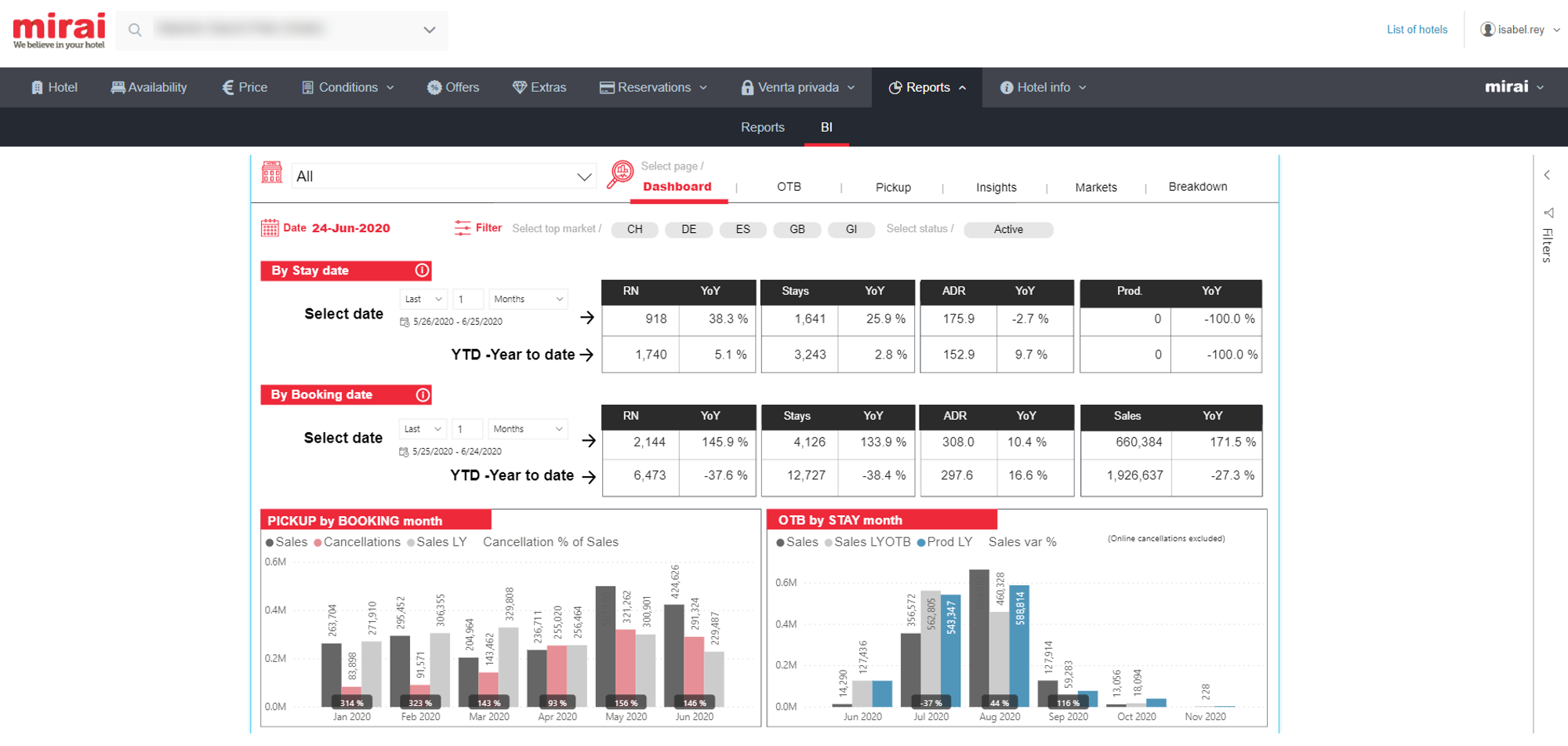Image resolution: width=1568 pixels, height=746 pixels.
Task: Click Sales LY legend dot in Pickup chart
Action: pyautogui.click(x=411, y=543)
